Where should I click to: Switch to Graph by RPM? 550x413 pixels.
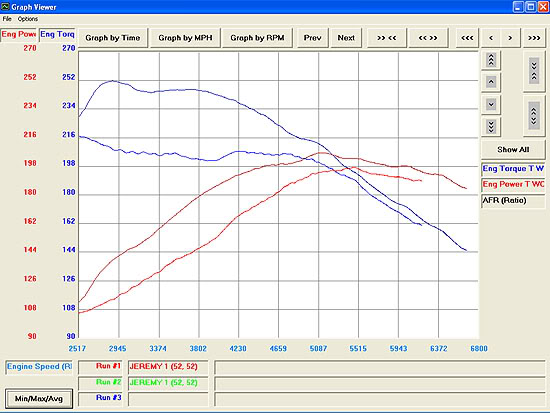257,38
